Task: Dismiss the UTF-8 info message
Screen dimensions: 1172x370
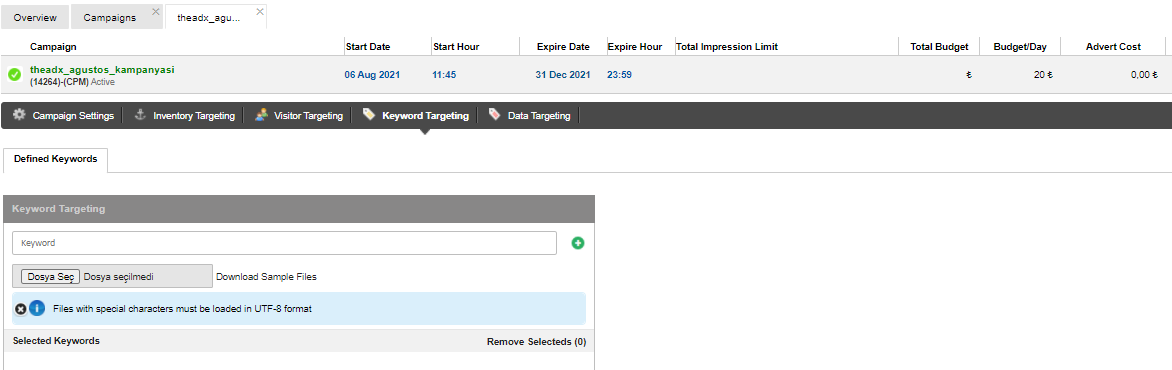Action: (x=21, y=309)
